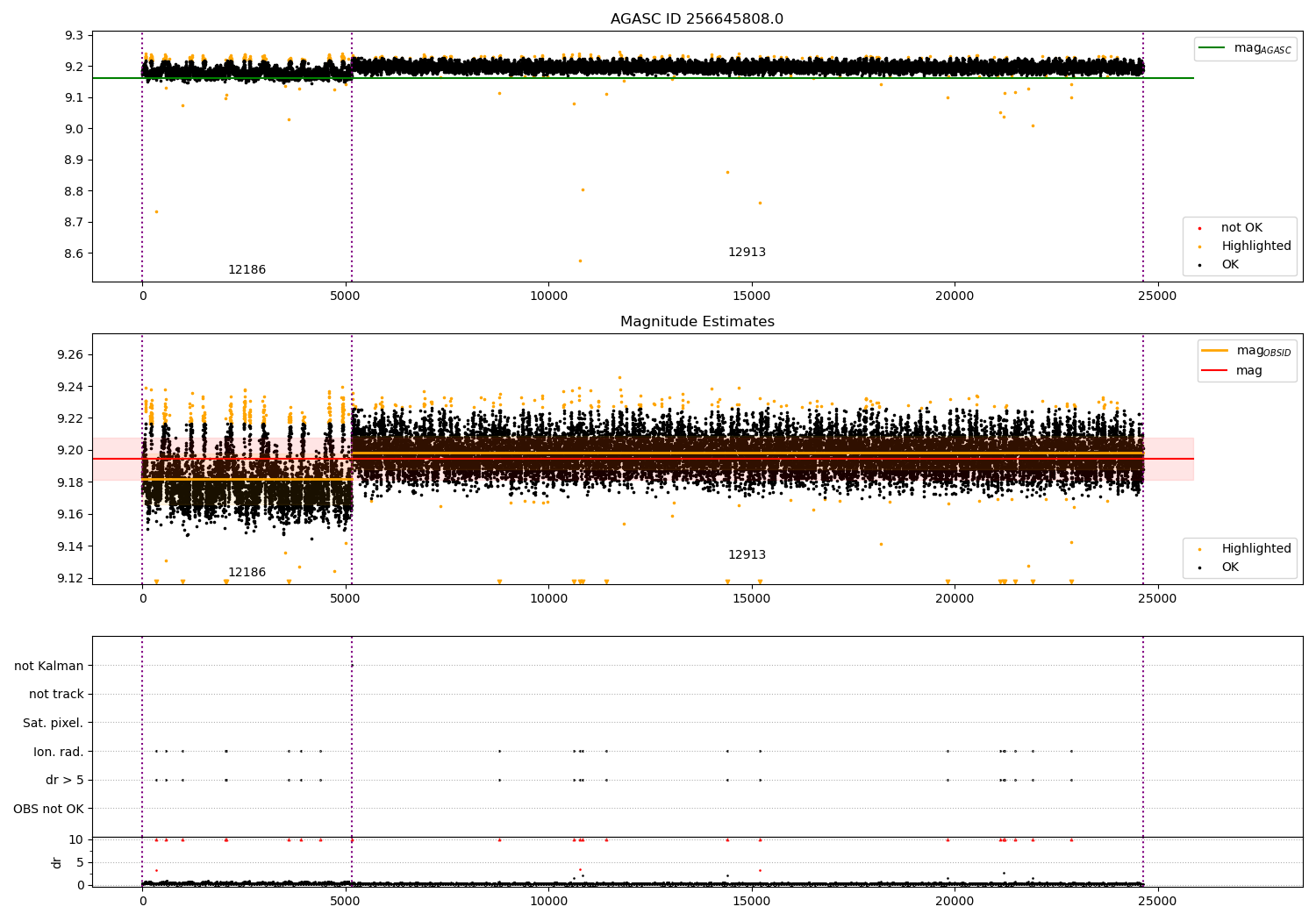This screenshot has width=1316, height=921.
Task: Click the 'Ion. rad.' axis label
Action: [x=58, y=752]
